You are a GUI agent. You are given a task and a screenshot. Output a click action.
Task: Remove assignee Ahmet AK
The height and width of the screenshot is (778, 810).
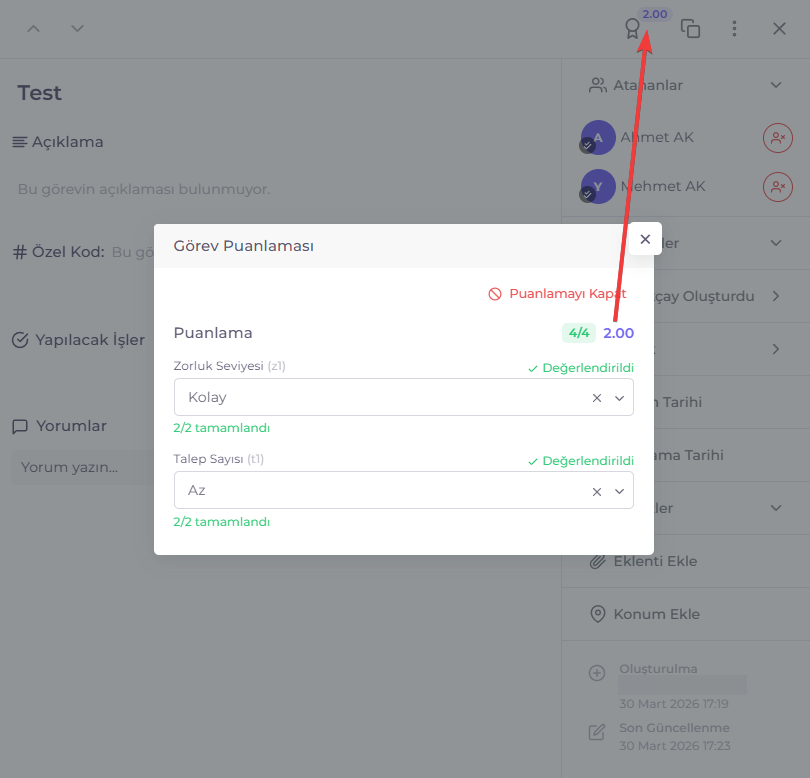pyautogui.click(x=777, y=138)
